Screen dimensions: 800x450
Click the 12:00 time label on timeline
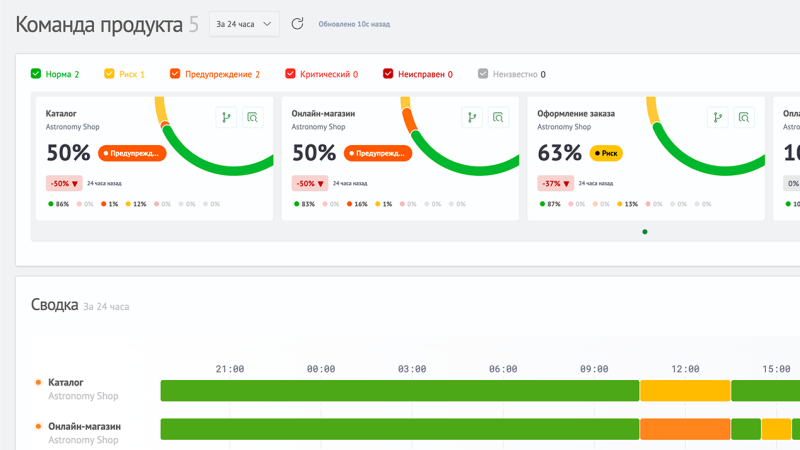click(x=685, y=369)
